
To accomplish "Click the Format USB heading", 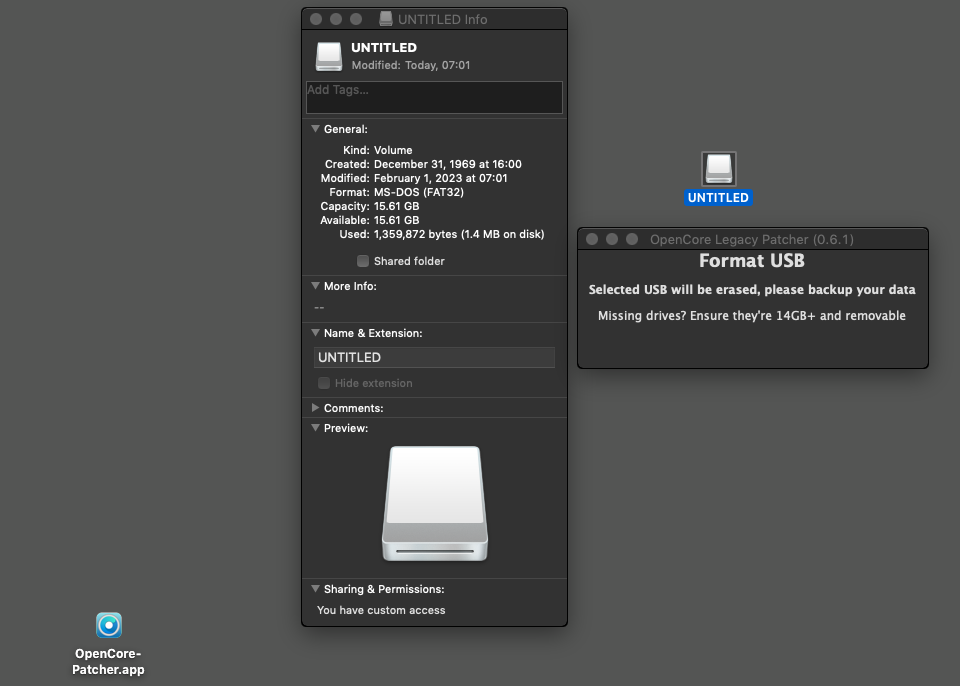I will tap(752, 261).
